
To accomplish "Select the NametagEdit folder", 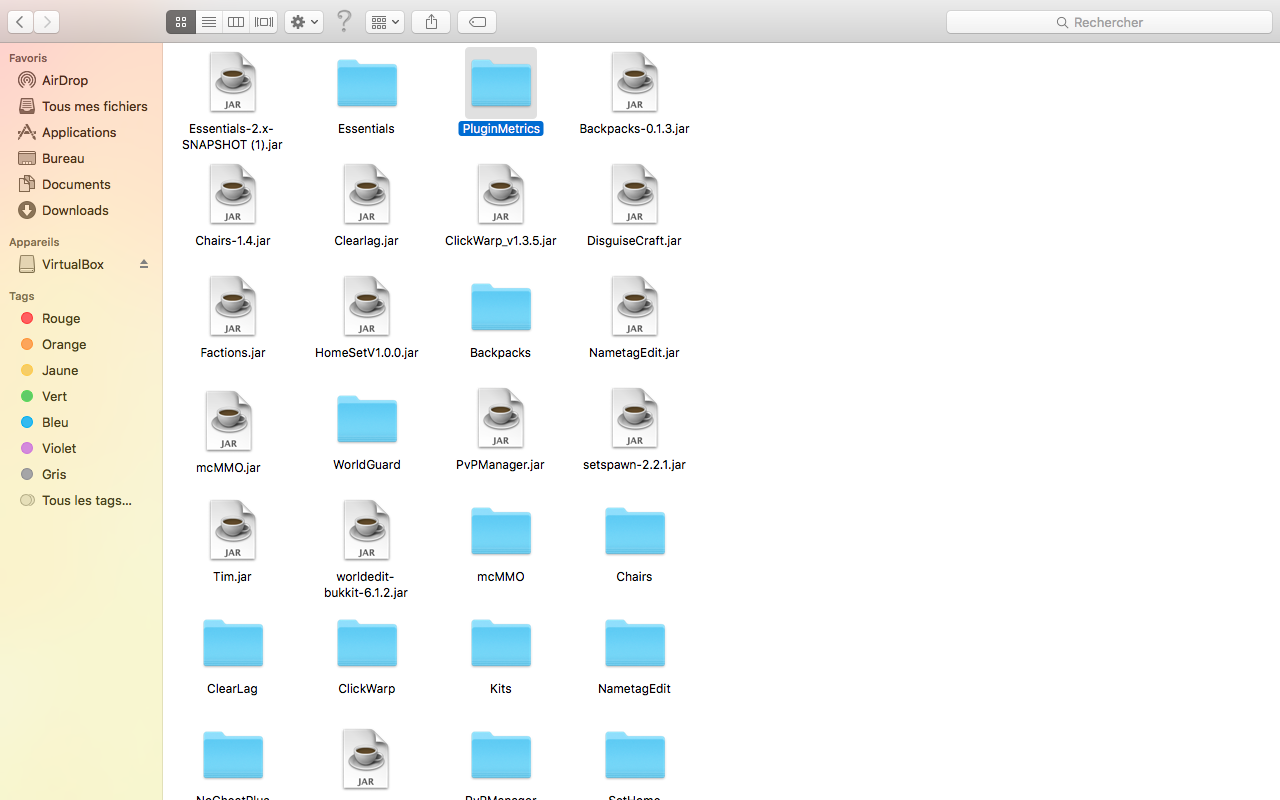I will coord(635,643).
